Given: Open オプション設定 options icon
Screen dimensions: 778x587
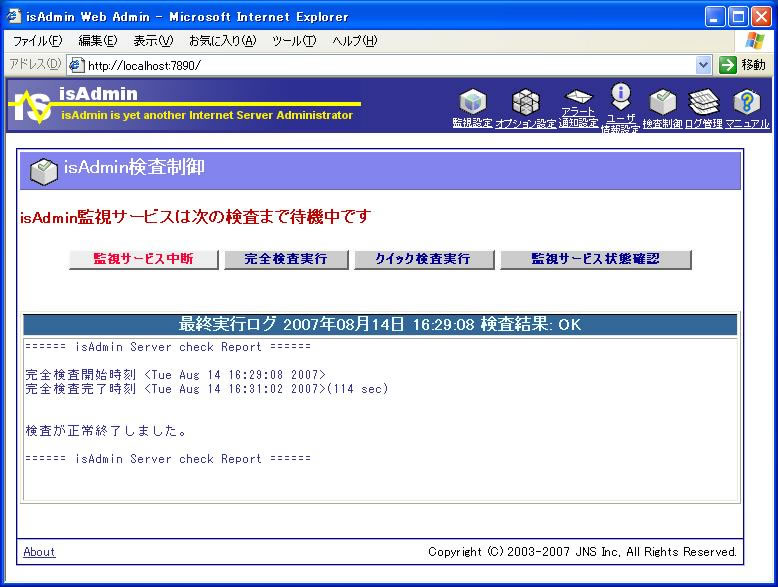Looking at the screenshot, I should tap(525, 102).
